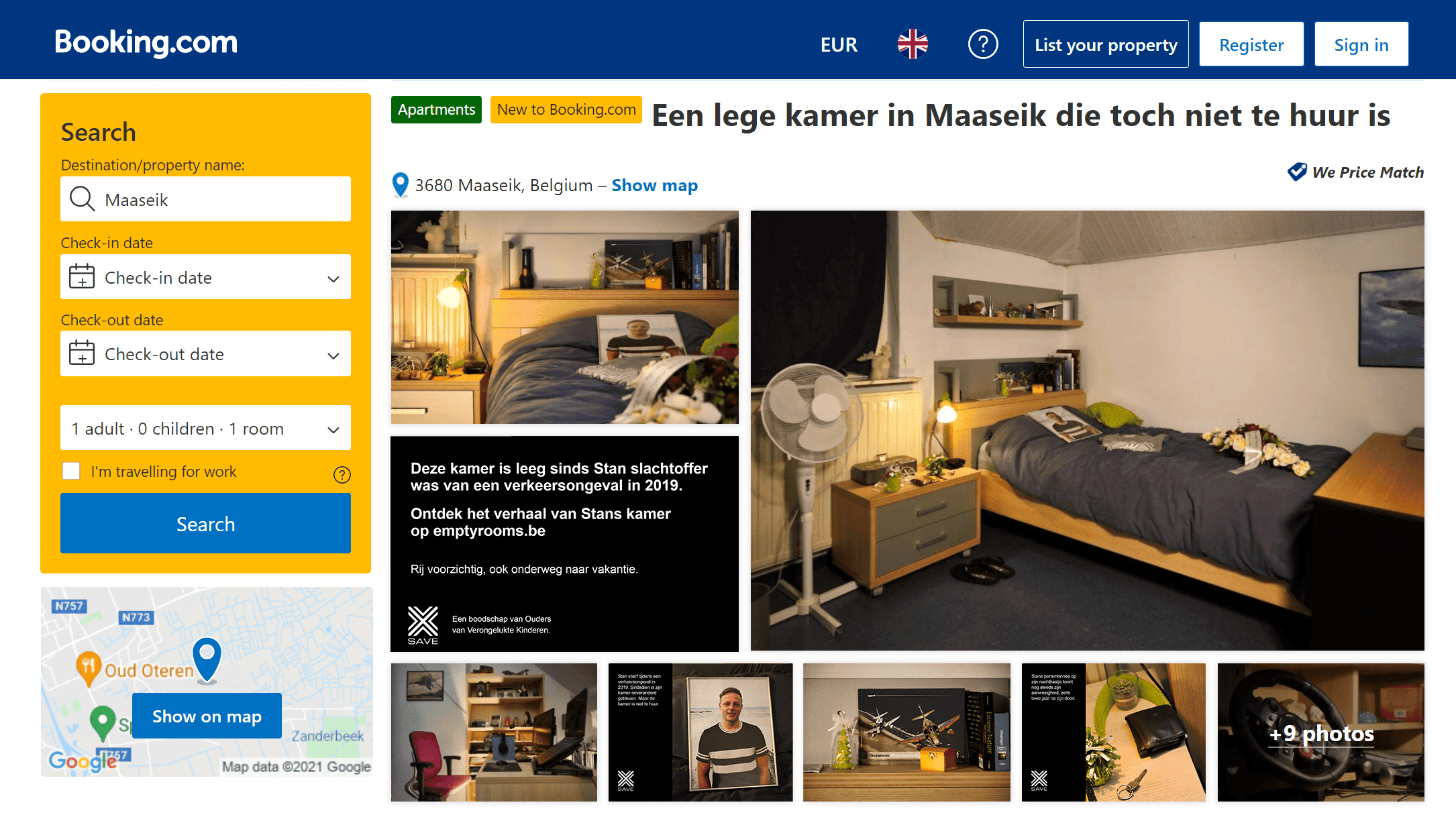The width and height of the screenshot is (1456, 825).
Task: Click the check-in calendar icon
Action: 82,276
